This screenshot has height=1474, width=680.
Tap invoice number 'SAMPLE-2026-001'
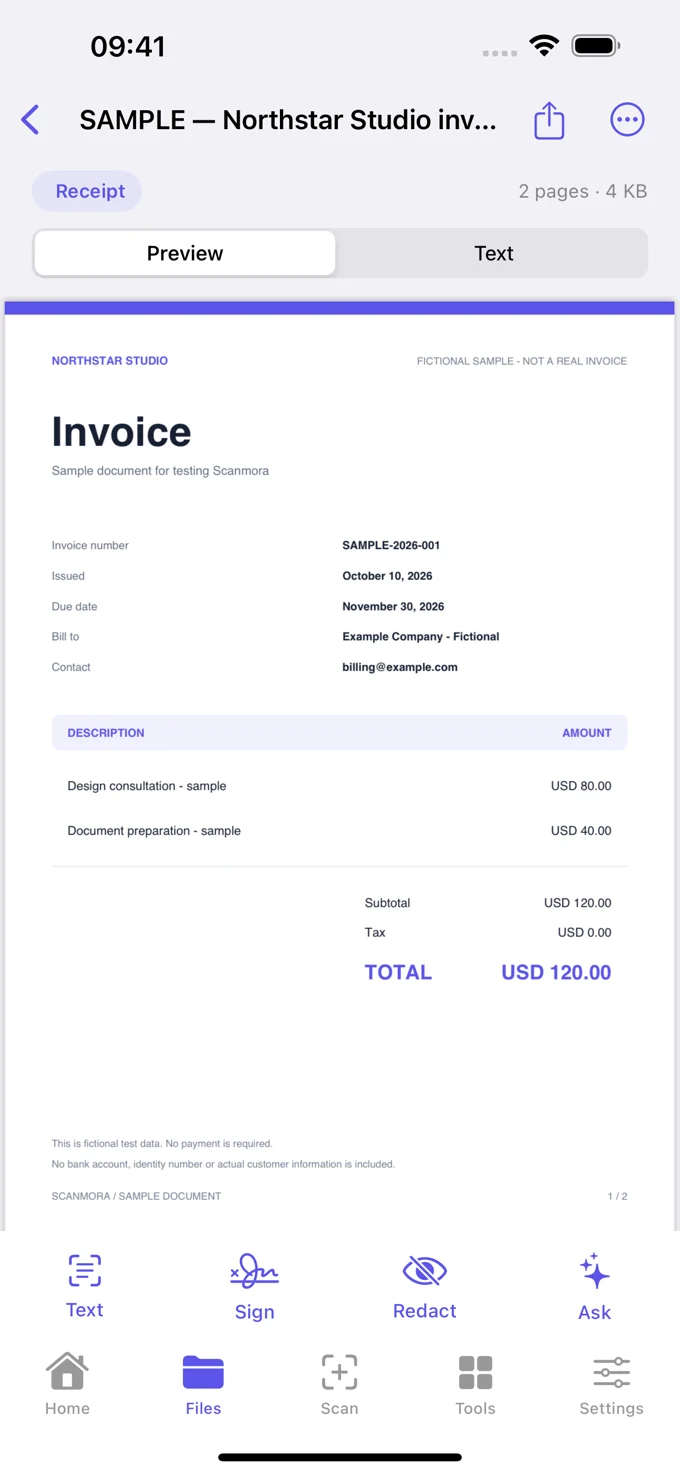(x=391, y=546)
